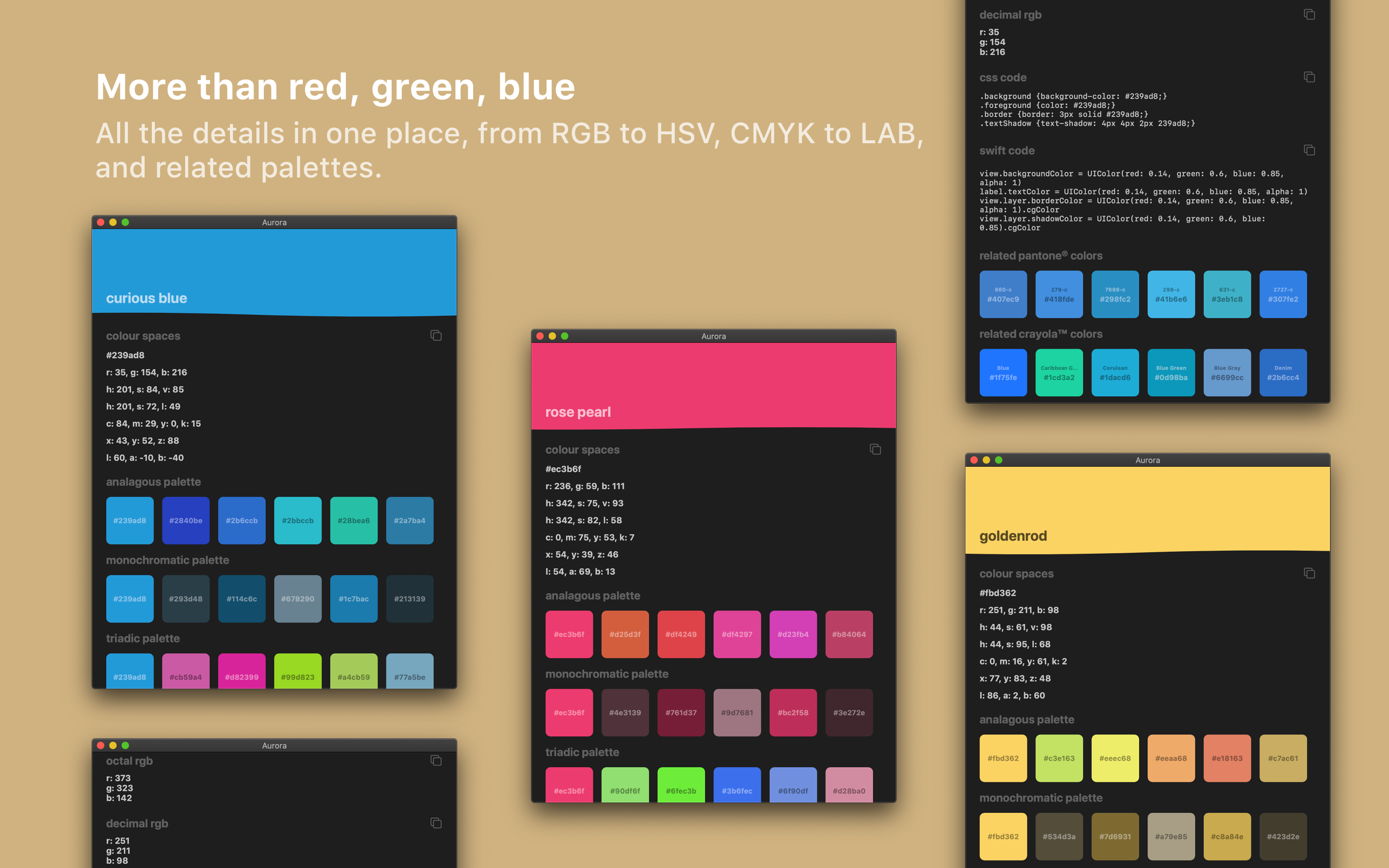Copy the css code snippet
The width and height of the screenshot is (1389, 868).
[1308, 77]
